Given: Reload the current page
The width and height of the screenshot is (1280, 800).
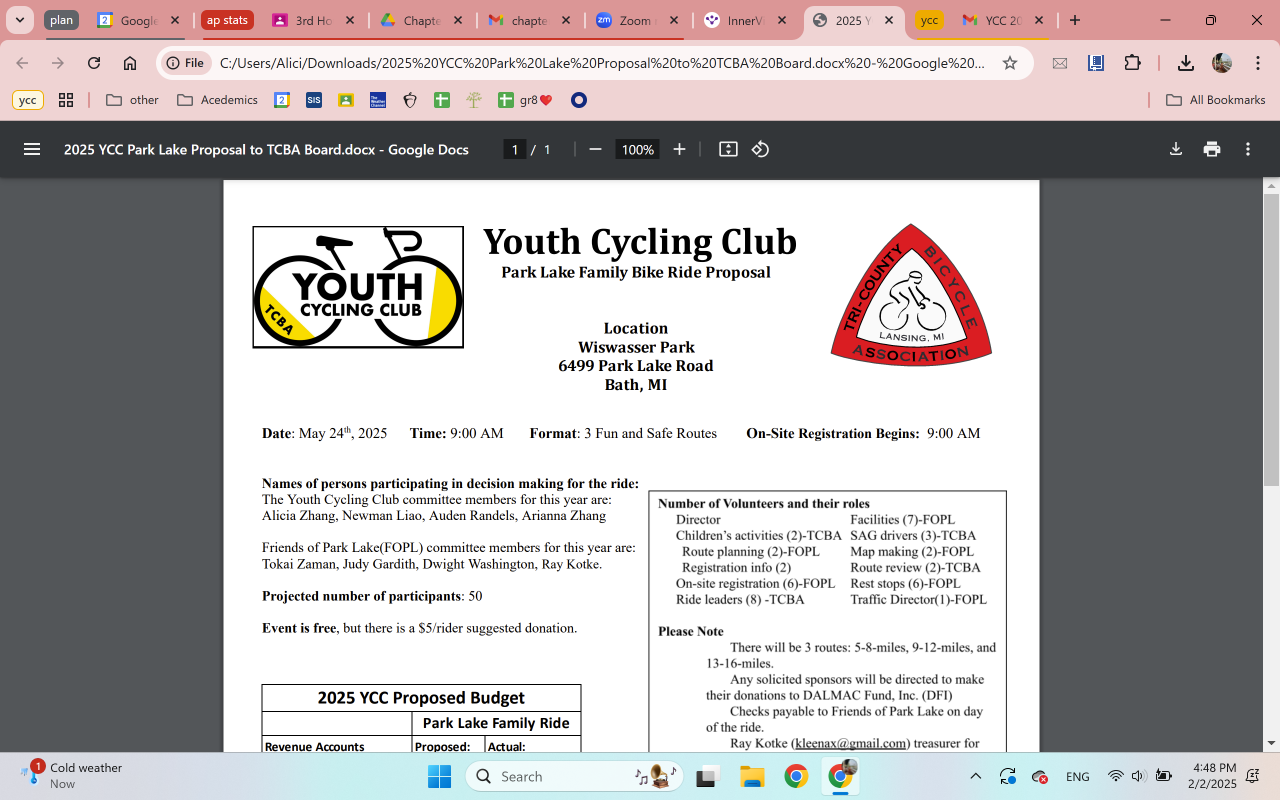Looking at the screenshot, I should click(94, 63).
